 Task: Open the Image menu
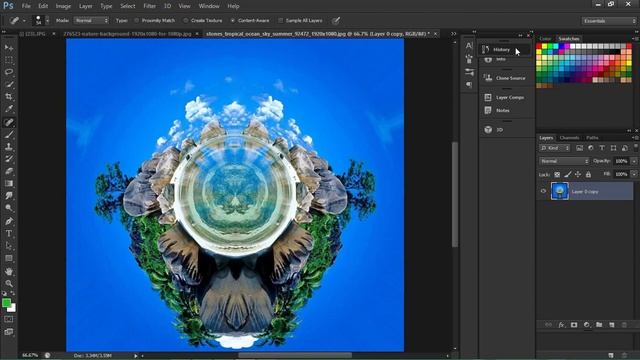63,6
